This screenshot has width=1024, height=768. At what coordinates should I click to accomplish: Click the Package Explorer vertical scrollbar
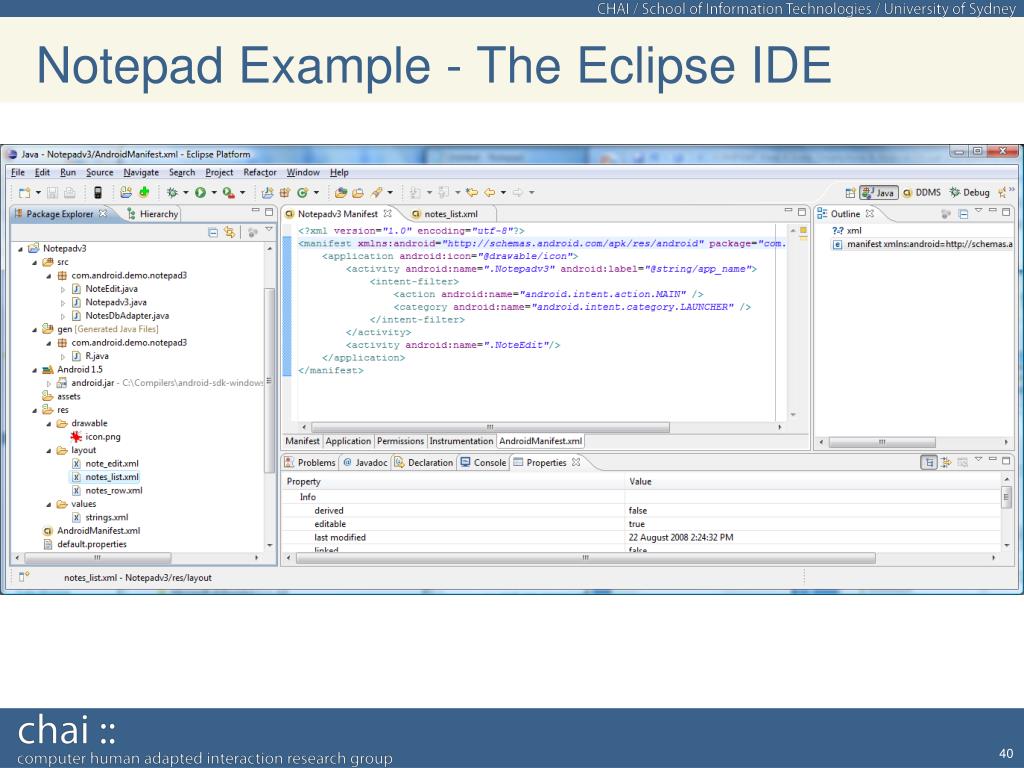point(269,380)
